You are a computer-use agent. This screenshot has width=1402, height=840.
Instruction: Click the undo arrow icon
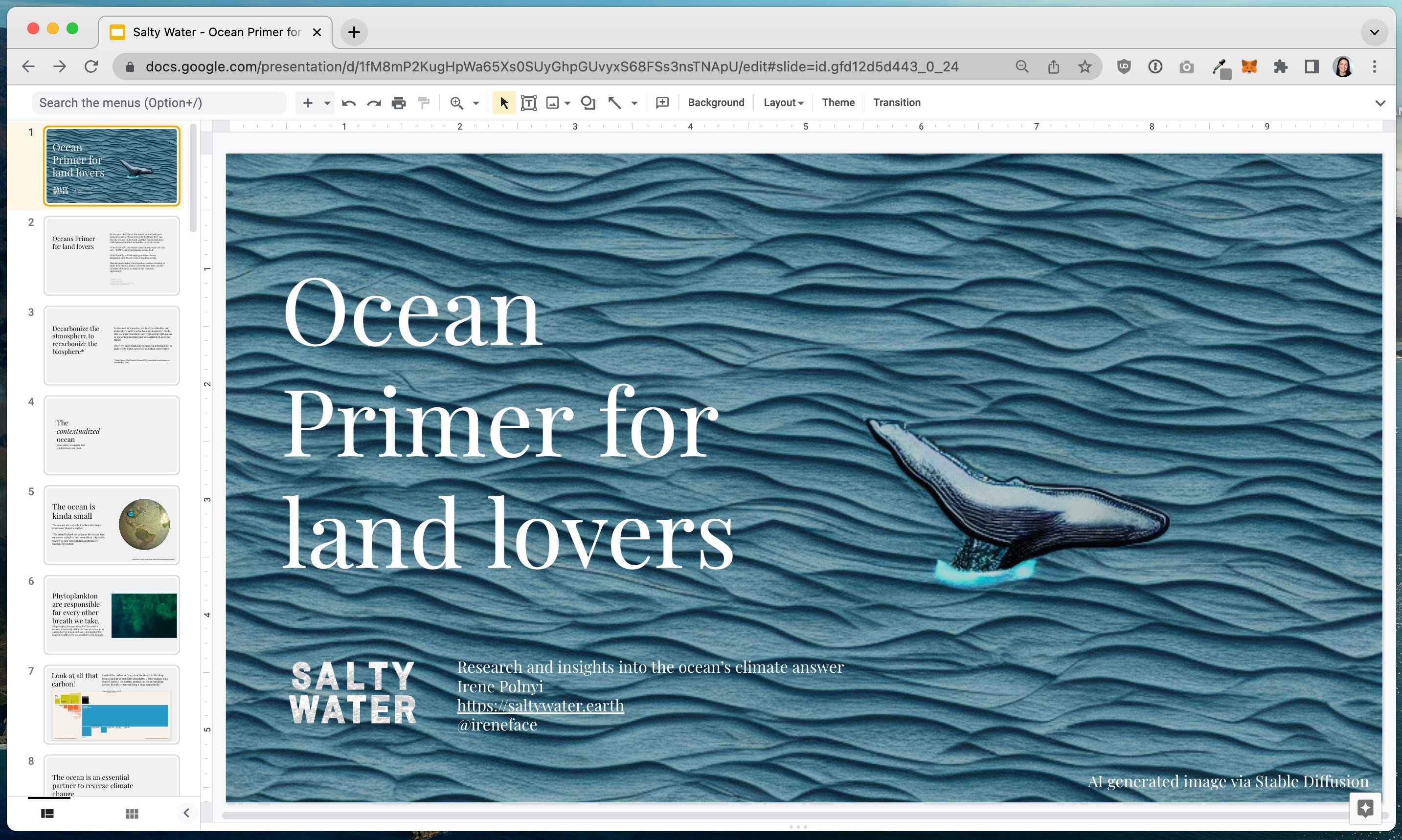pyautogui.click(x=349, y=103)
